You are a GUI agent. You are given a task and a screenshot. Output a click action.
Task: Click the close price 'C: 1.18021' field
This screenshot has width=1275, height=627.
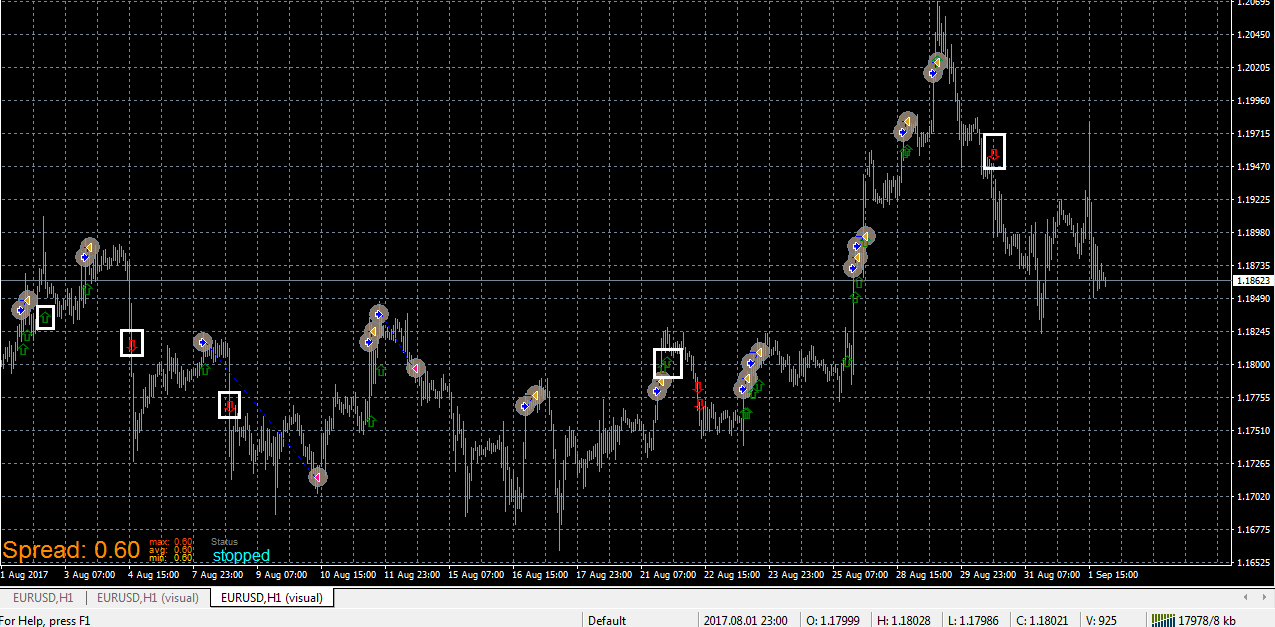tap(1041, 620)
